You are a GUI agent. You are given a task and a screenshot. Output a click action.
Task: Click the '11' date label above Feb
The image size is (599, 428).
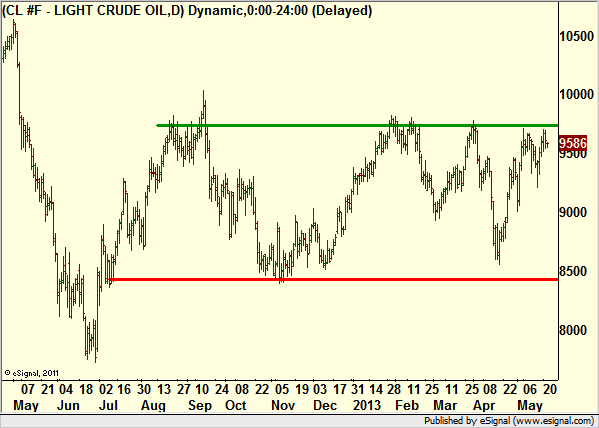414,390
